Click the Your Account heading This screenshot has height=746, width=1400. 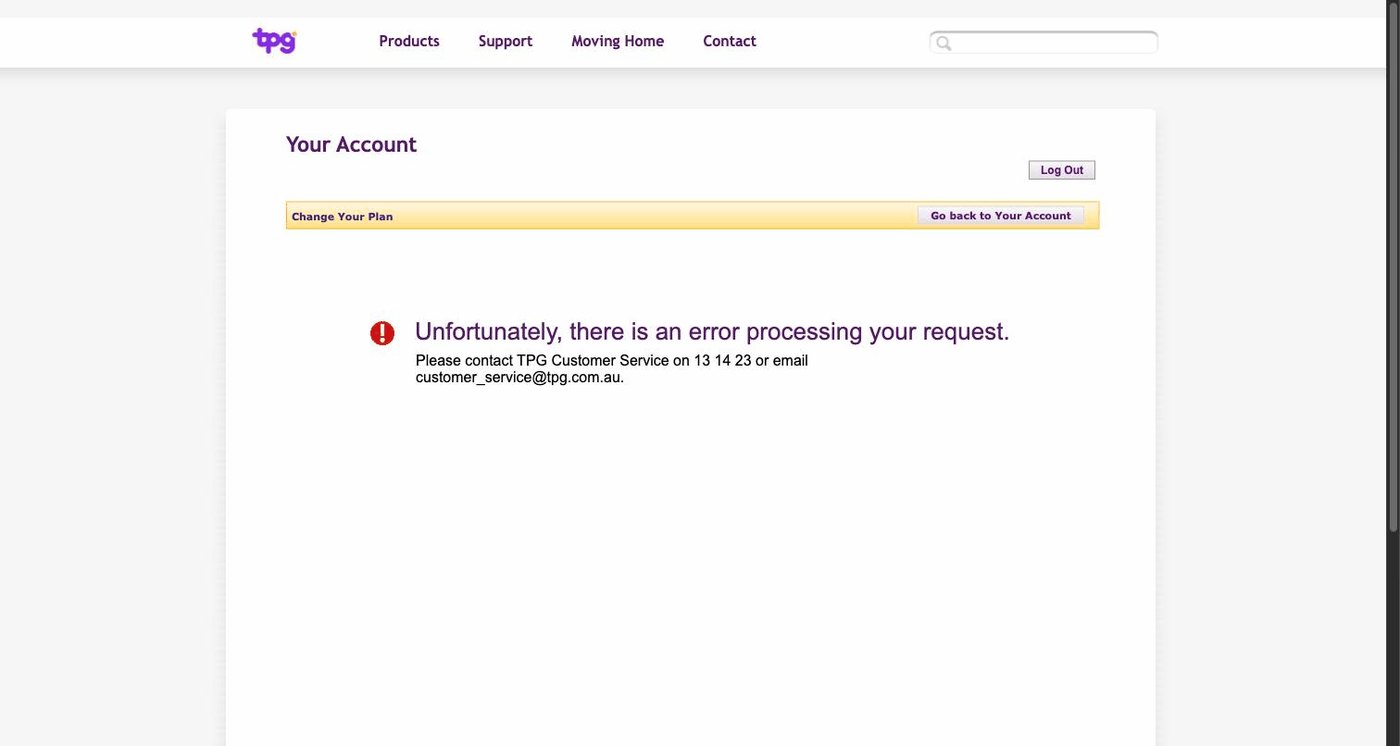(x=351, y=144)
